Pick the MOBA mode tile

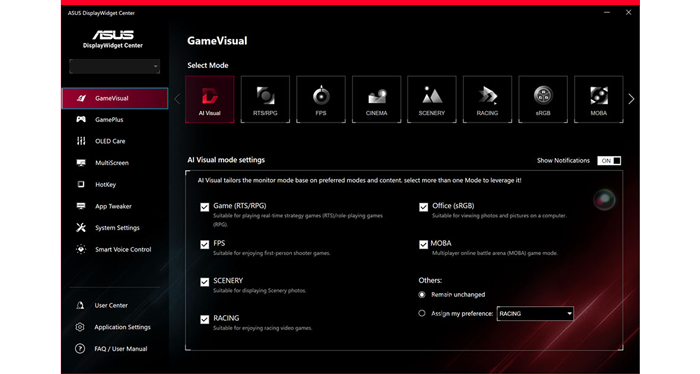coord(599,99)
